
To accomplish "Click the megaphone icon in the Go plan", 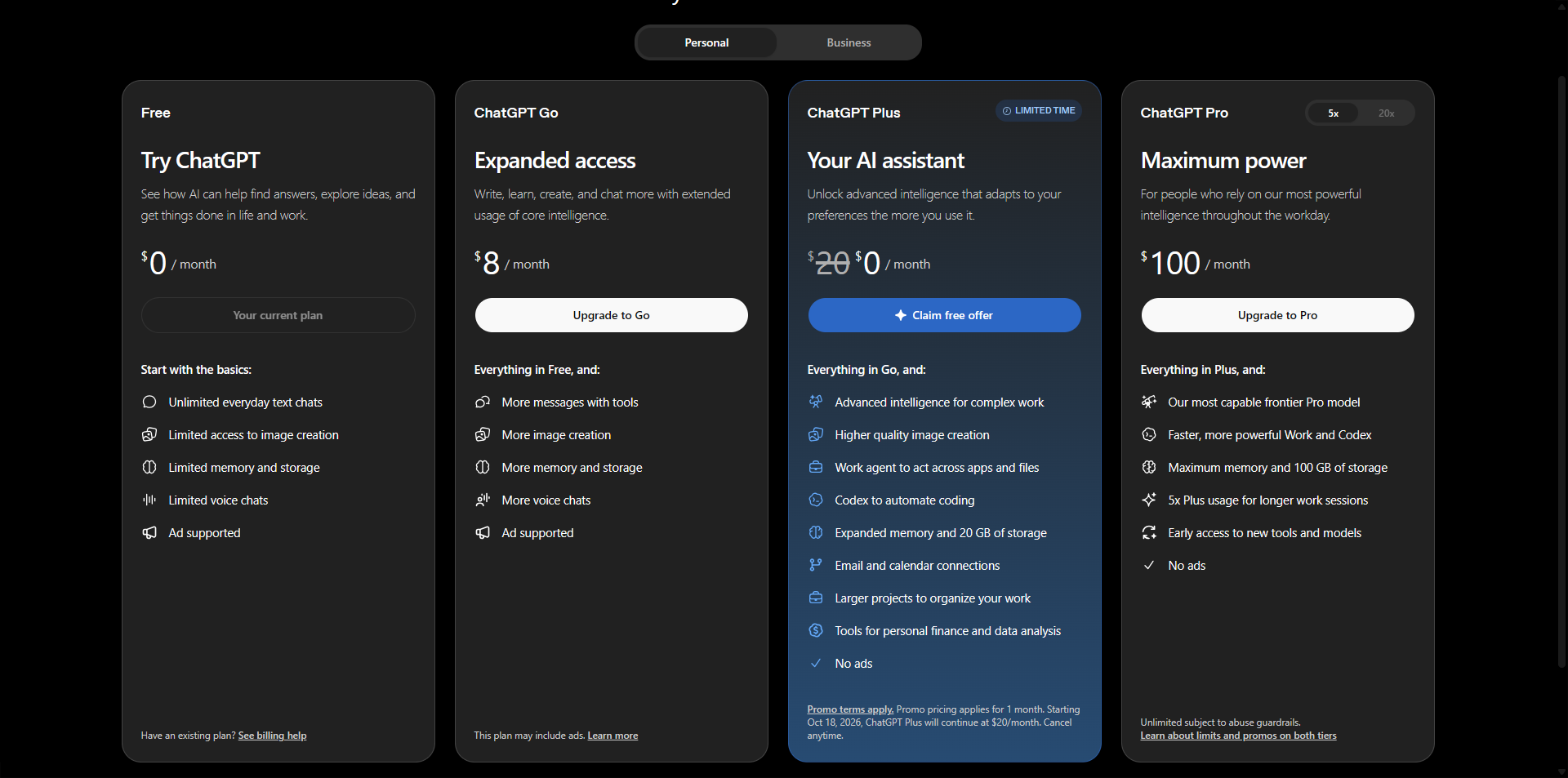I will pyautogui.click(x=483, y=532).
